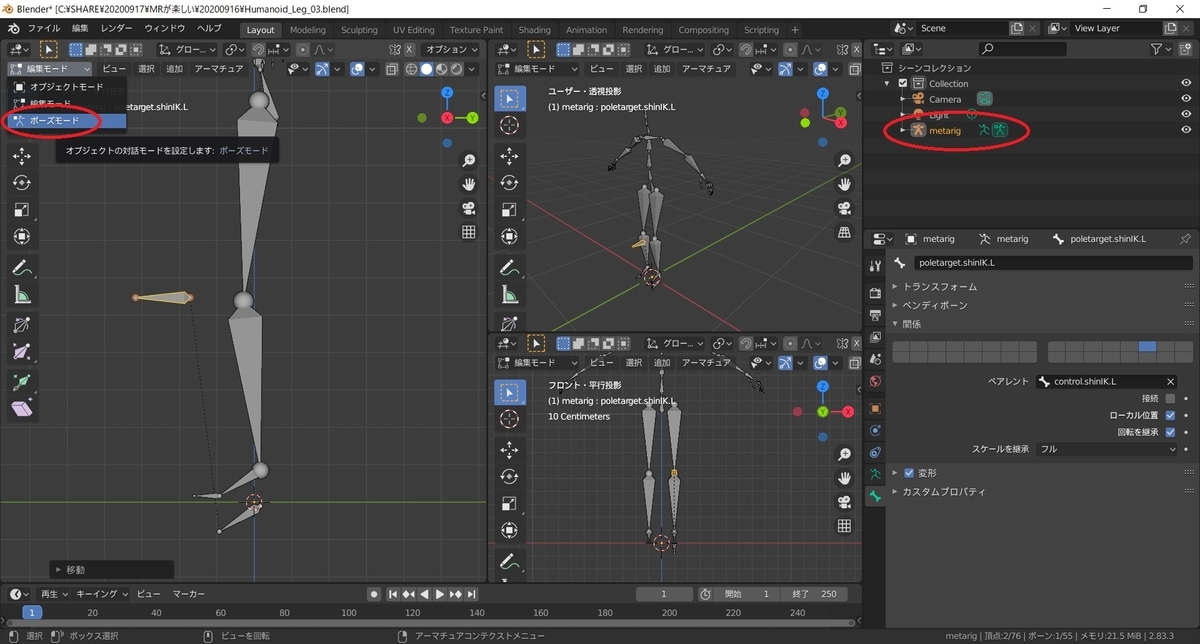The width and height of the screenshot is (1200, 644).
Task: Disable the 回転を継承 checkbox
Action: 1170,432
